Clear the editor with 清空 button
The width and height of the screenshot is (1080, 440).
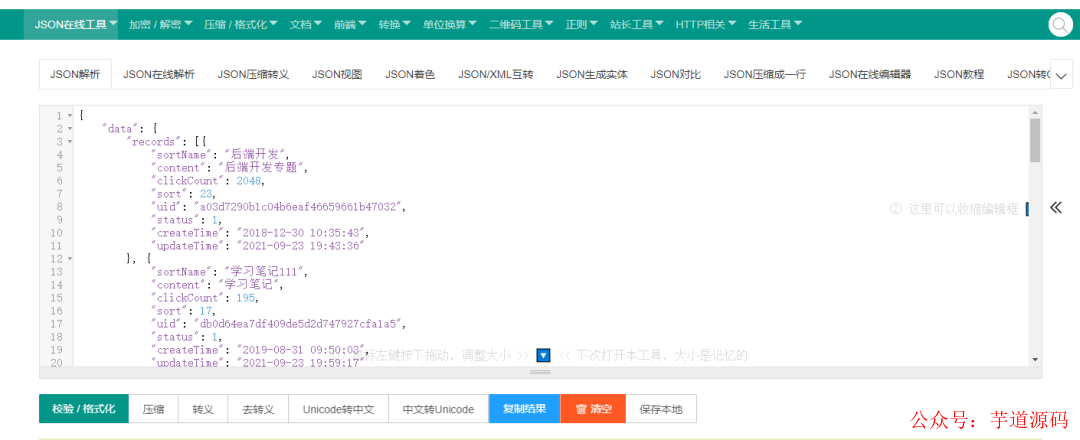coord(593,409)
